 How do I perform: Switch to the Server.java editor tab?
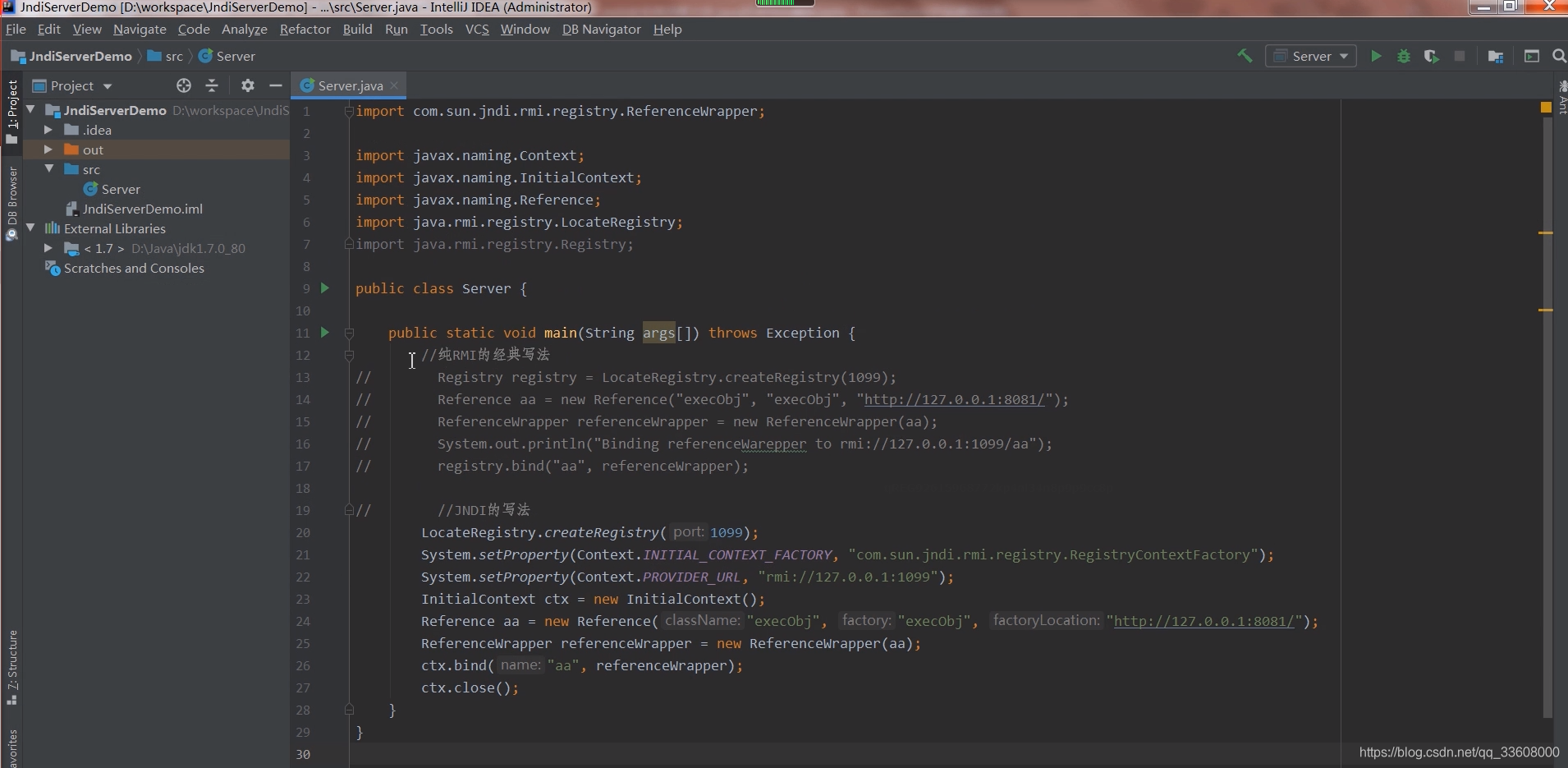tap(350, 85)
